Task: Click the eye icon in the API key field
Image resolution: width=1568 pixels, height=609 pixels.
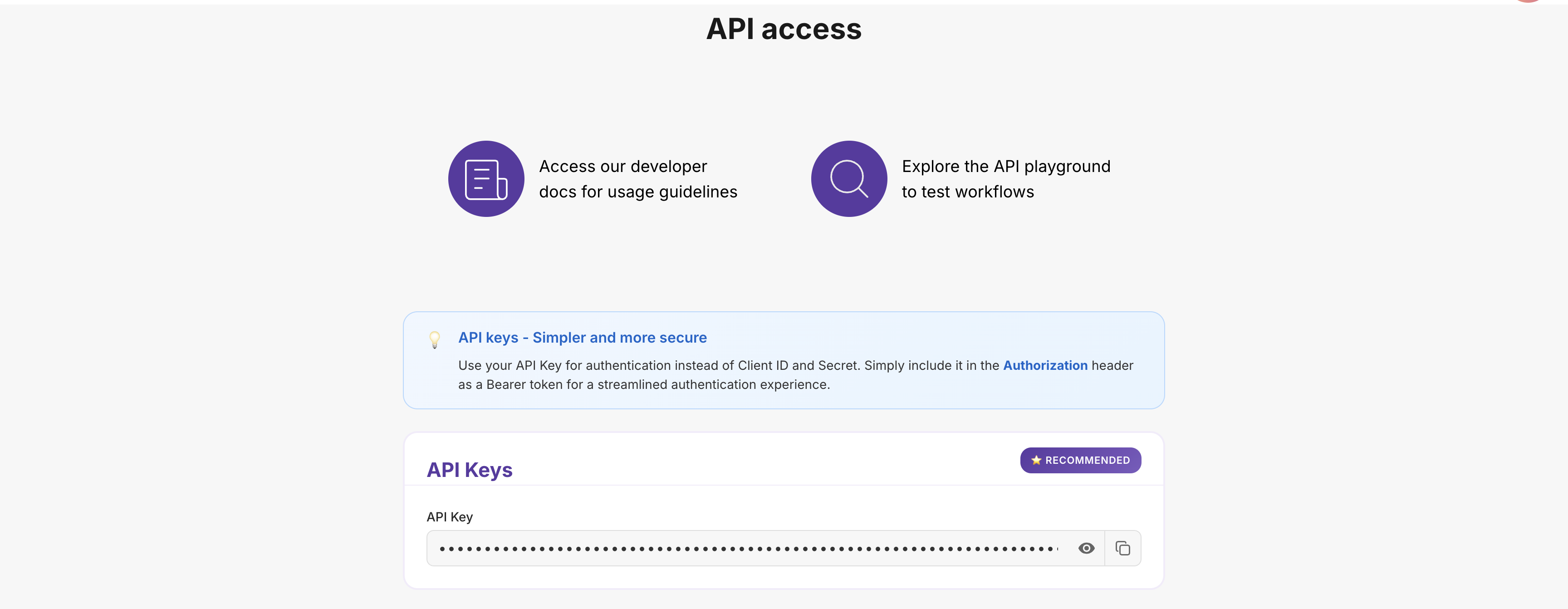Action: [x=1087, y=547]
